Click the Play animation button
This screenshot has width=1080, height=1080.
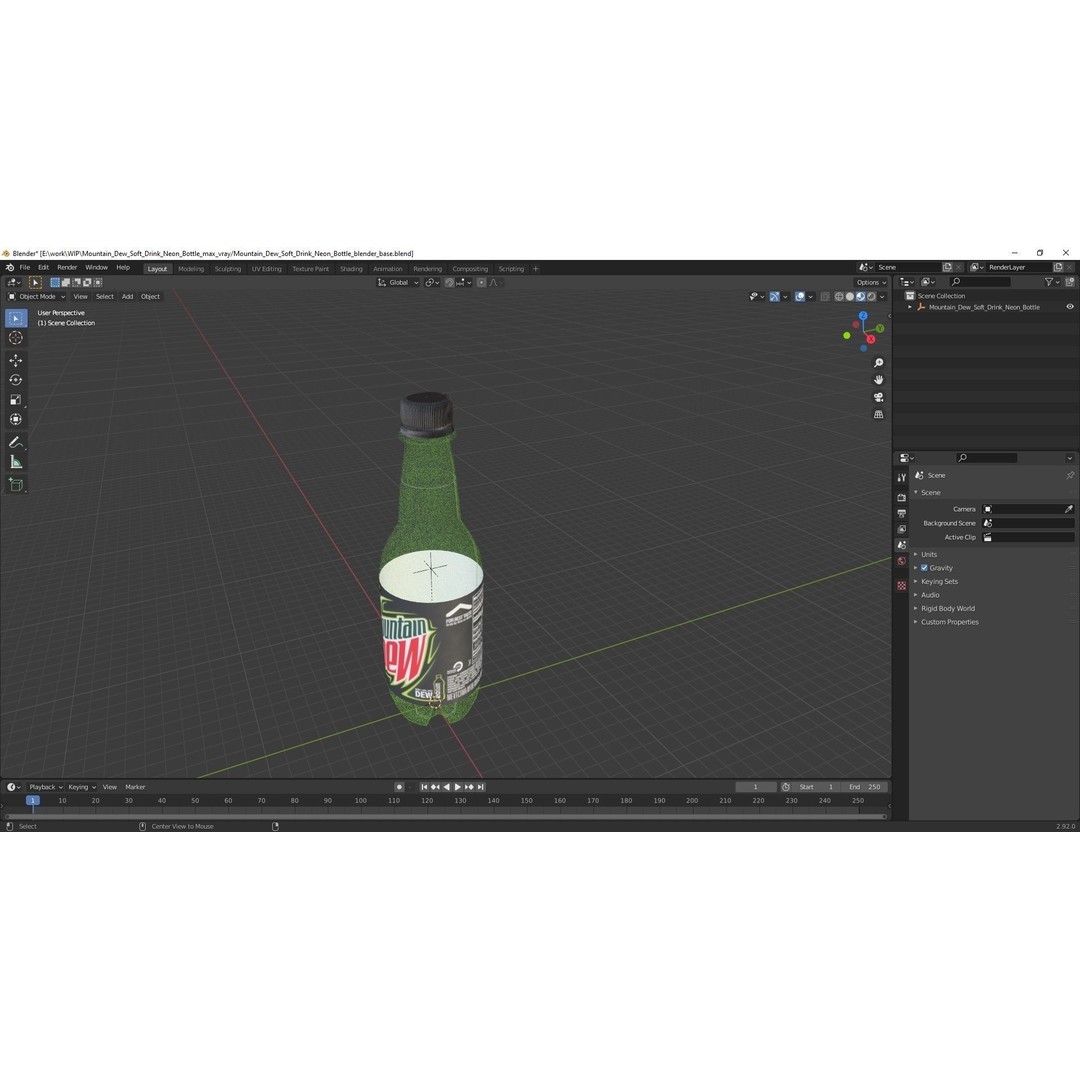pos(458,787)
